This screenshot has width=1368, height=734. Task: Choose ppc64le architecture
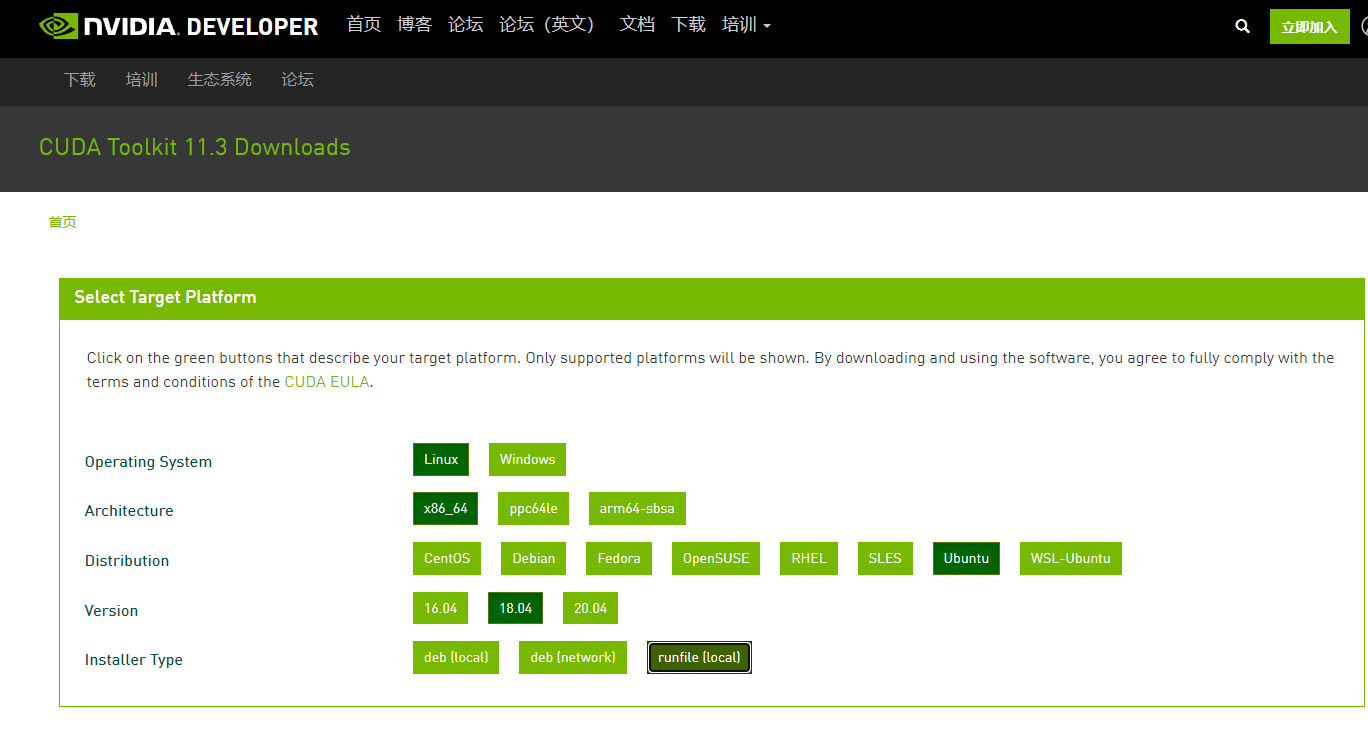tap(533, 509)
